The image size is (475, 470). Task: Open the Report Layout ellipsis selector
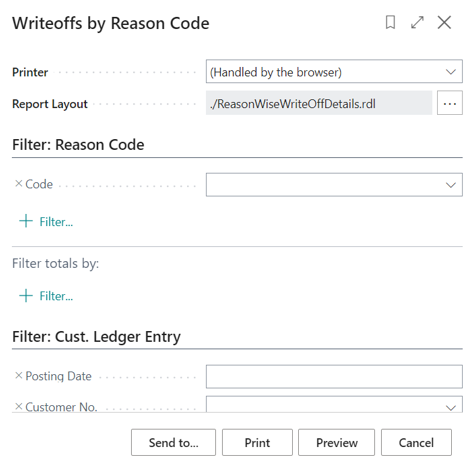450,103
